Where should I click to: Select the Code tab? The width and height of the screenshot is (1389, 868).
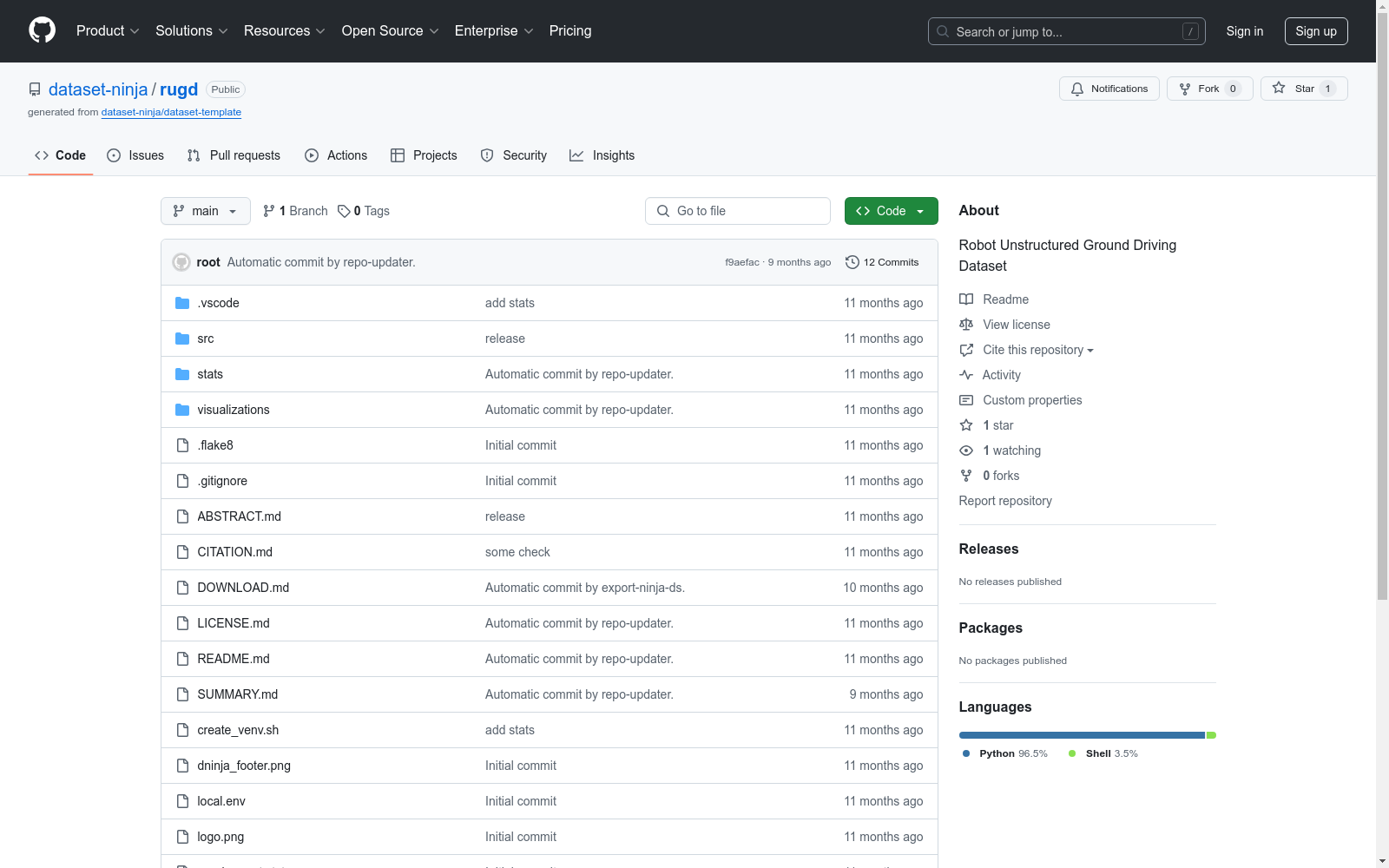(x=61, y=155)
